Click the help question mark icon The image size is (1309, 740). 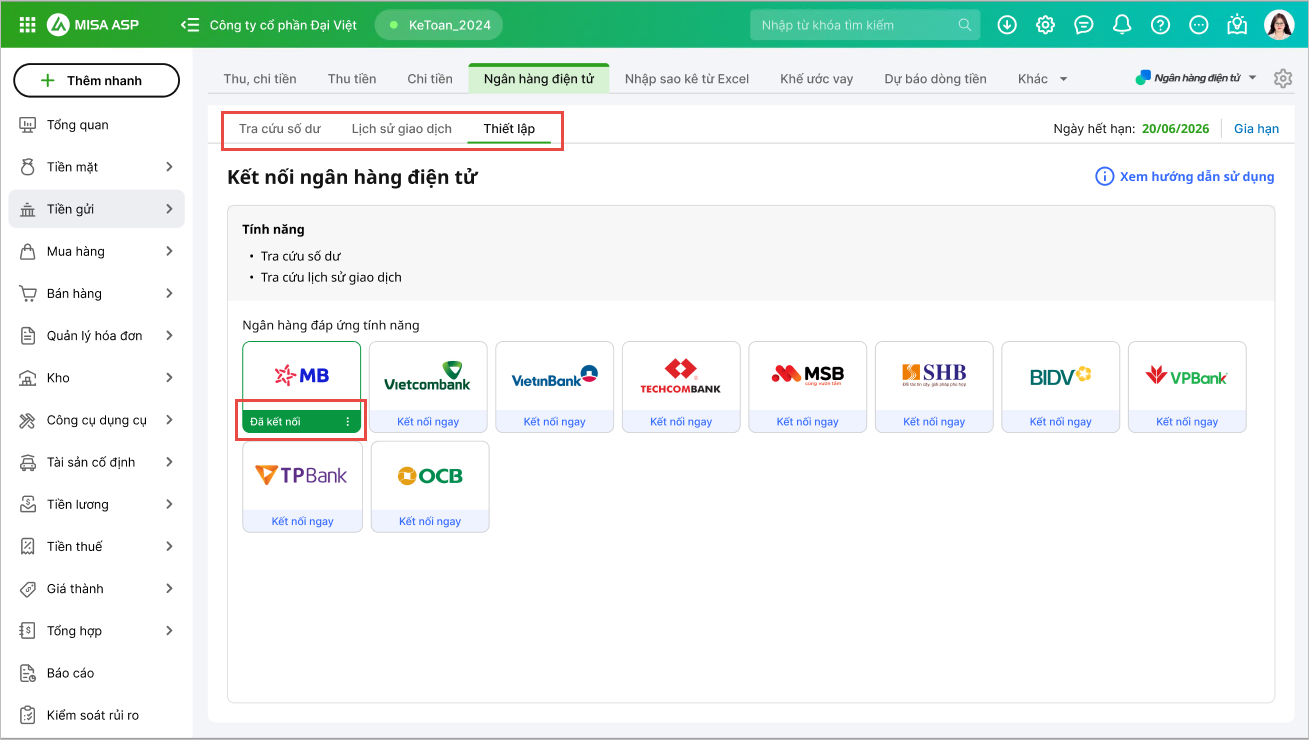(1160, 25)
